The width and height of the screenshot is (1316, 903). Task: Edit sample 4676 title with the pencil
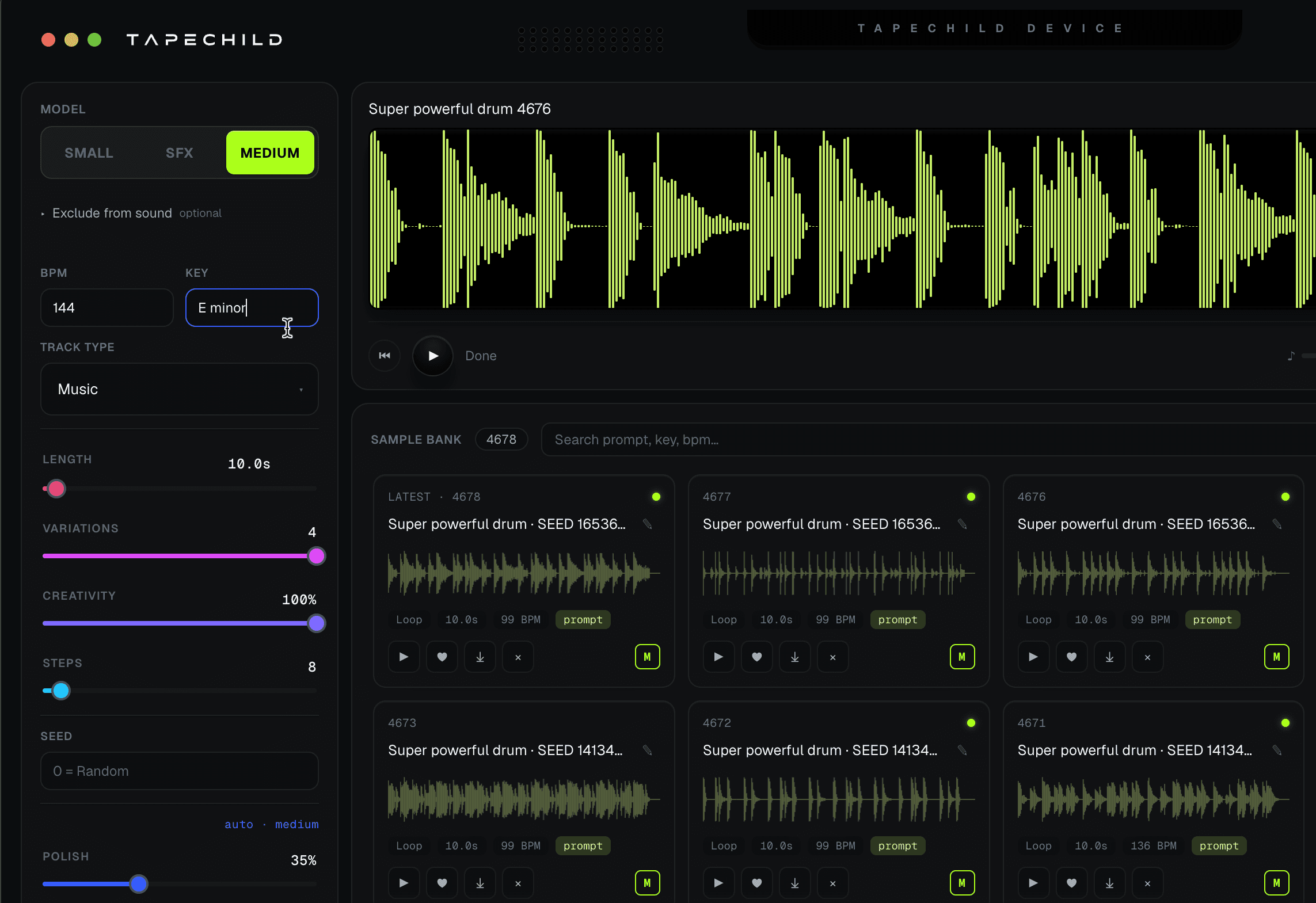tap(1277, 524)
